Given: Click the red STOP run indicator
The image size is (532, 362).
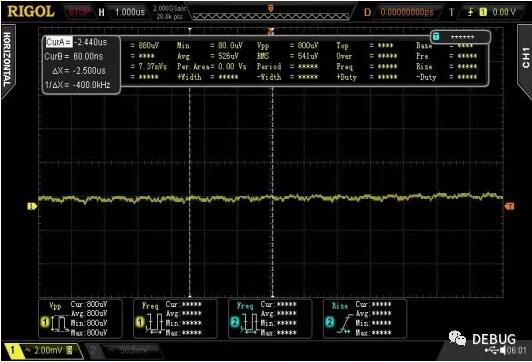Looking at the screenshot, I should click(x=78, y=12).
